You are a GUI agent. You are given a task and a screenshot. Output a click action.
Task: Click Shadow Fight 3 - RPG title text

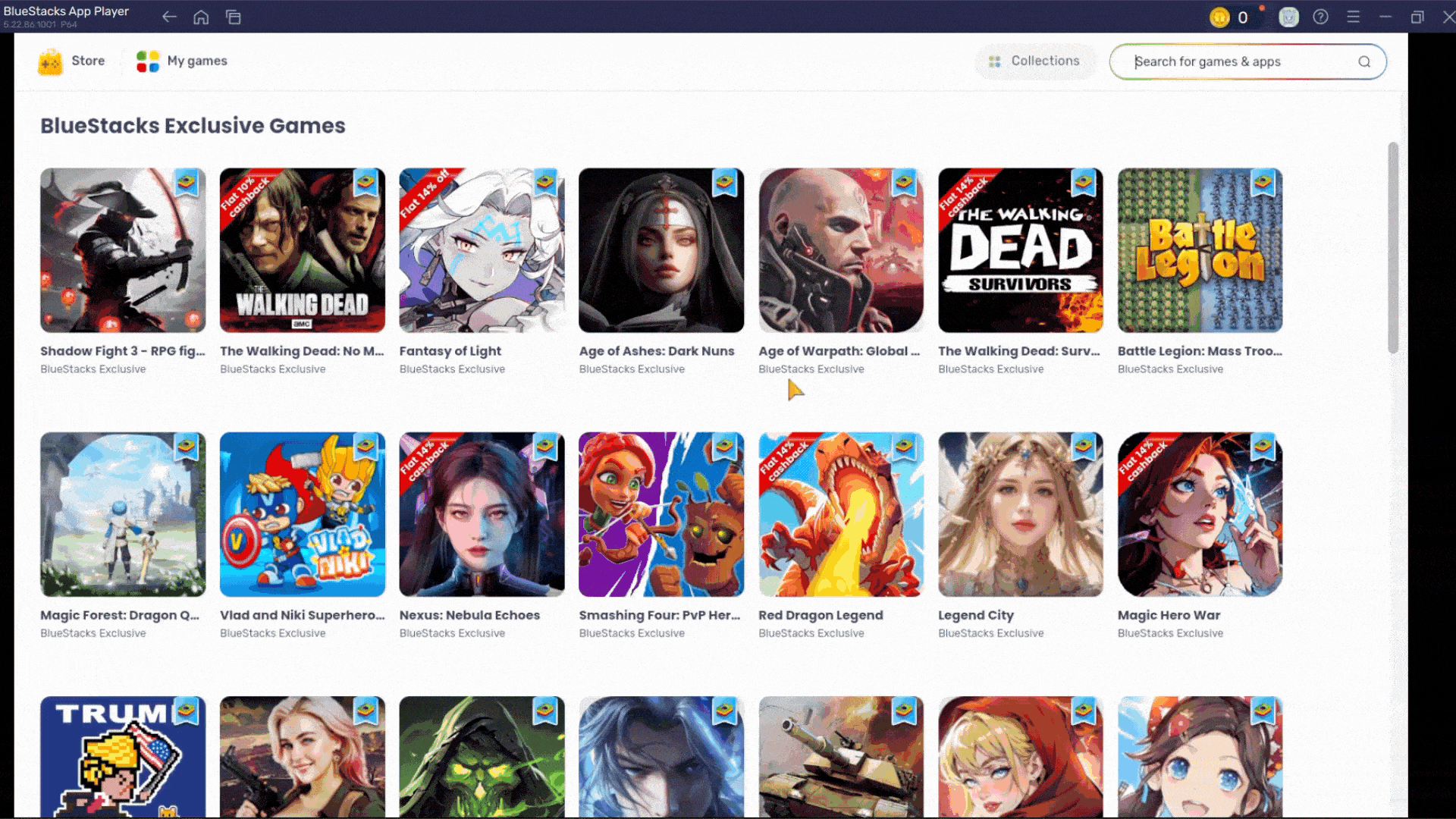click(123, 351)
